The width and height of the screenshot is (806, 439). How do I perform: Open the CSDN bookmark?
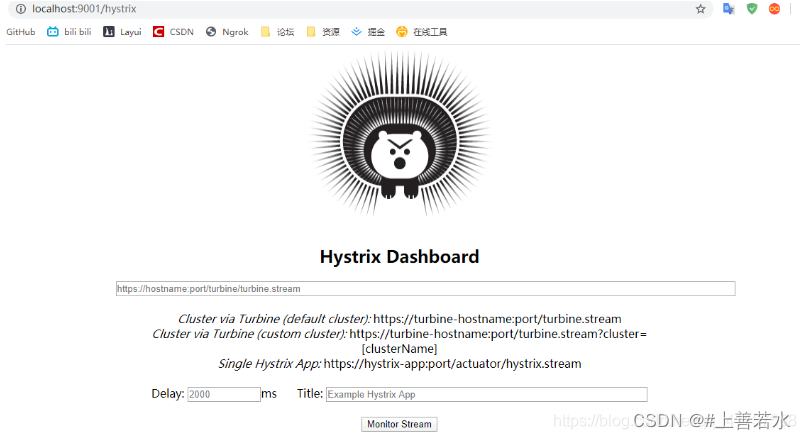point(173,32)
